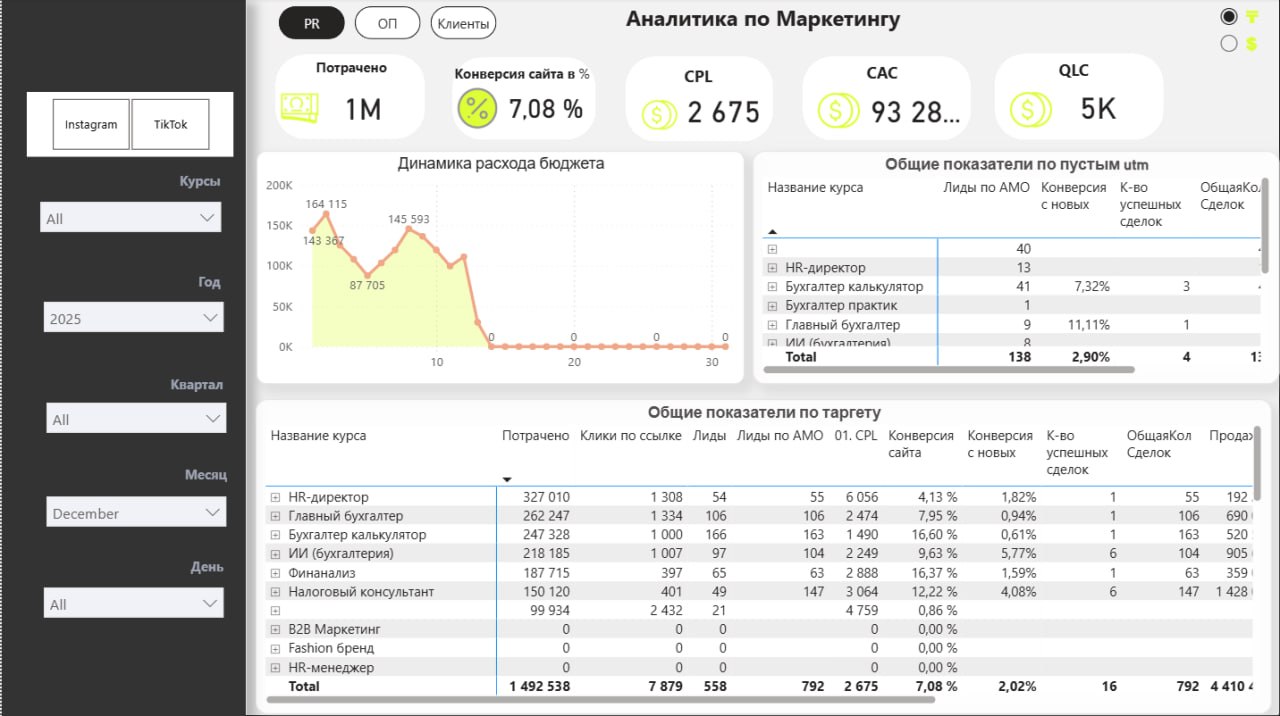Open the День dropdown
This screenshot has width=1280, height=716.
134,604
